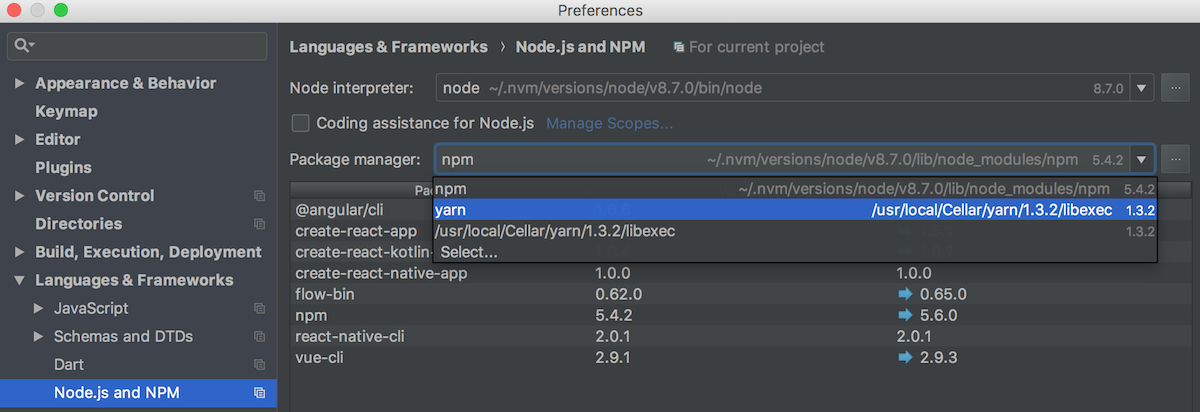Screen dimensions: 1200x412
Task: Open the Plugins settings page
Action: coord(63,167)
